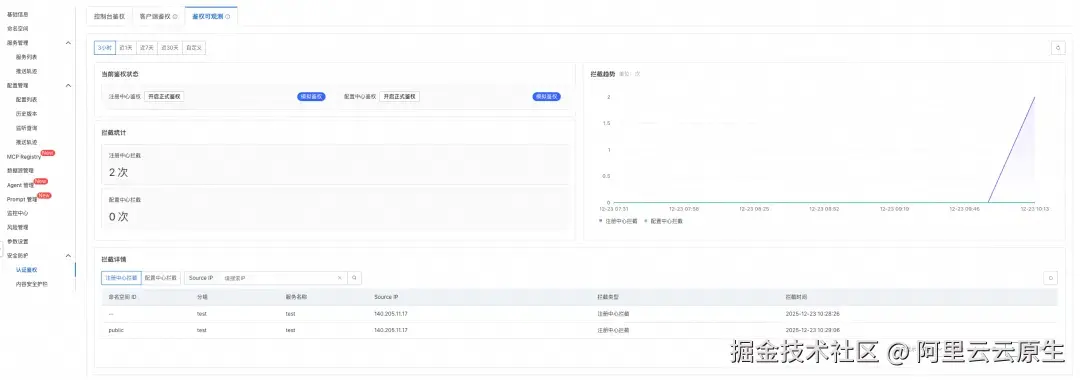Click 模拟鉴权 badge beside 配置中心鉴权
Screen dimensions: 1080x380
546,96
